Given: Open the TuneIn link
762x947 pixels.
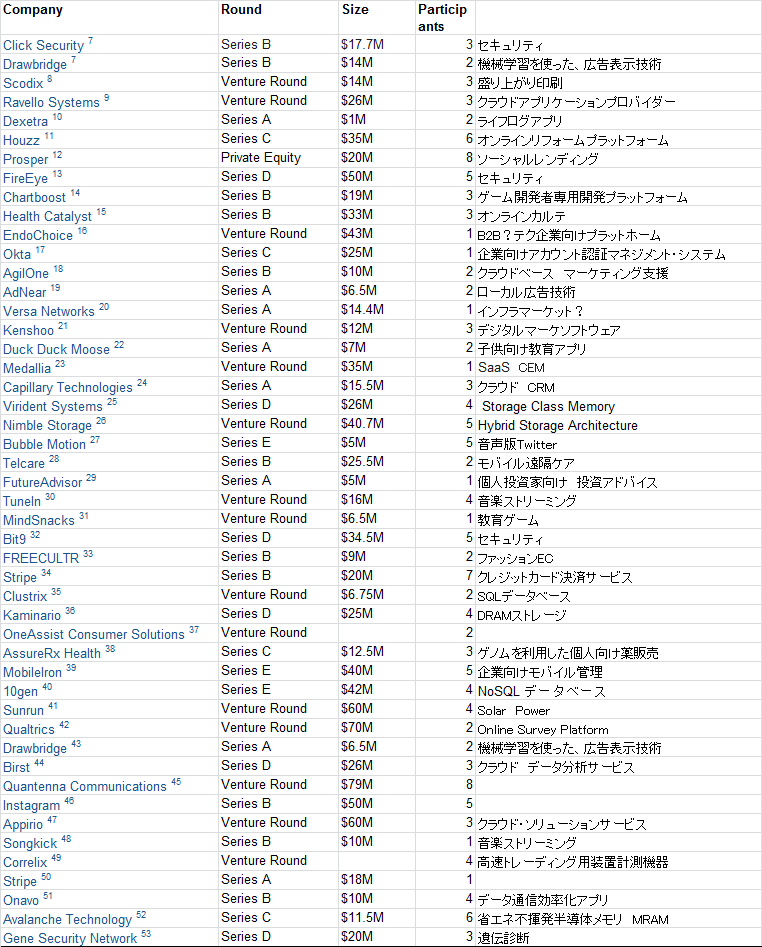Looking at the screenshot, I should pyautogui.click(x=22, y=501).
